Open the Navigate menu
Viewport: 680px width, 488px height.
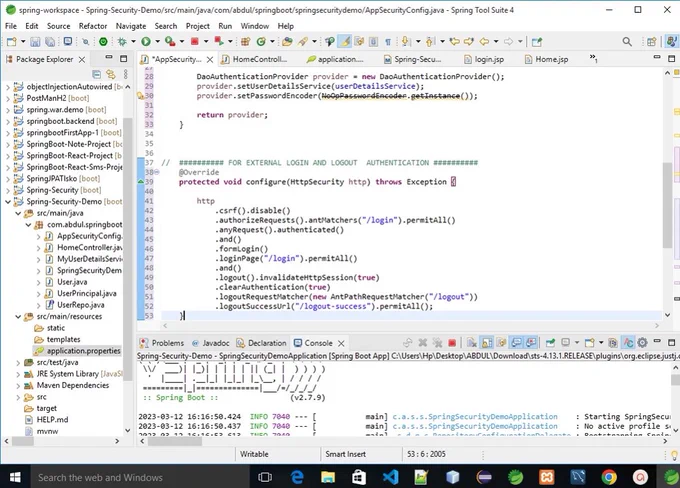pos(131,26)
